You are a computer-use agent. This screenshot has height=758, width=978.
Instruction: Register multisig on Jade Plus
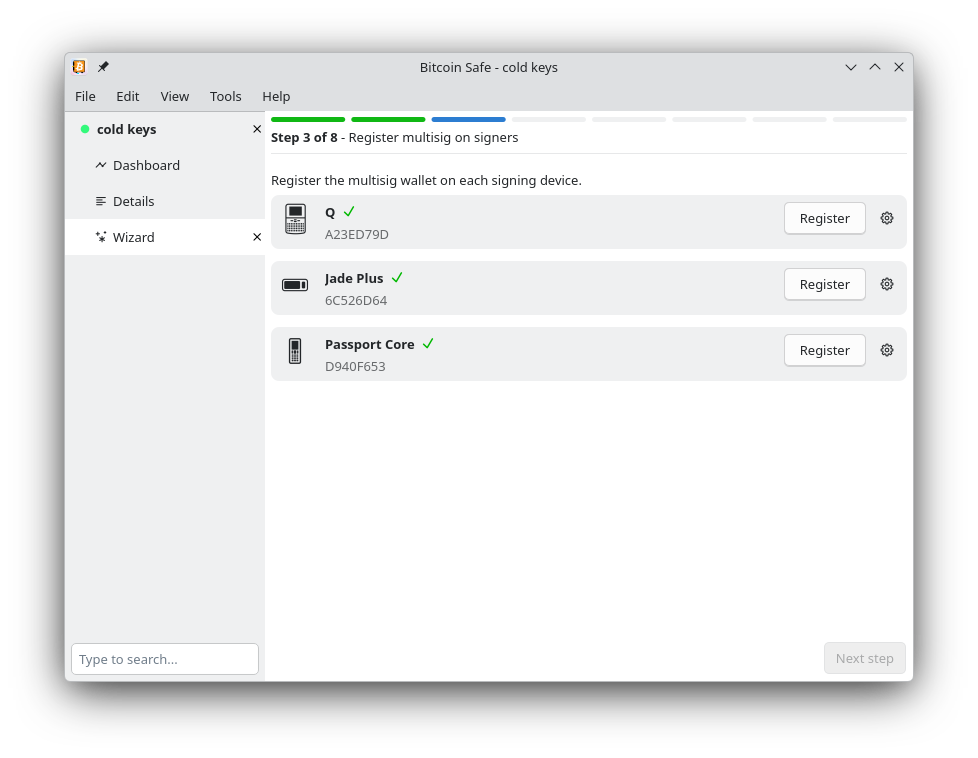824,284
